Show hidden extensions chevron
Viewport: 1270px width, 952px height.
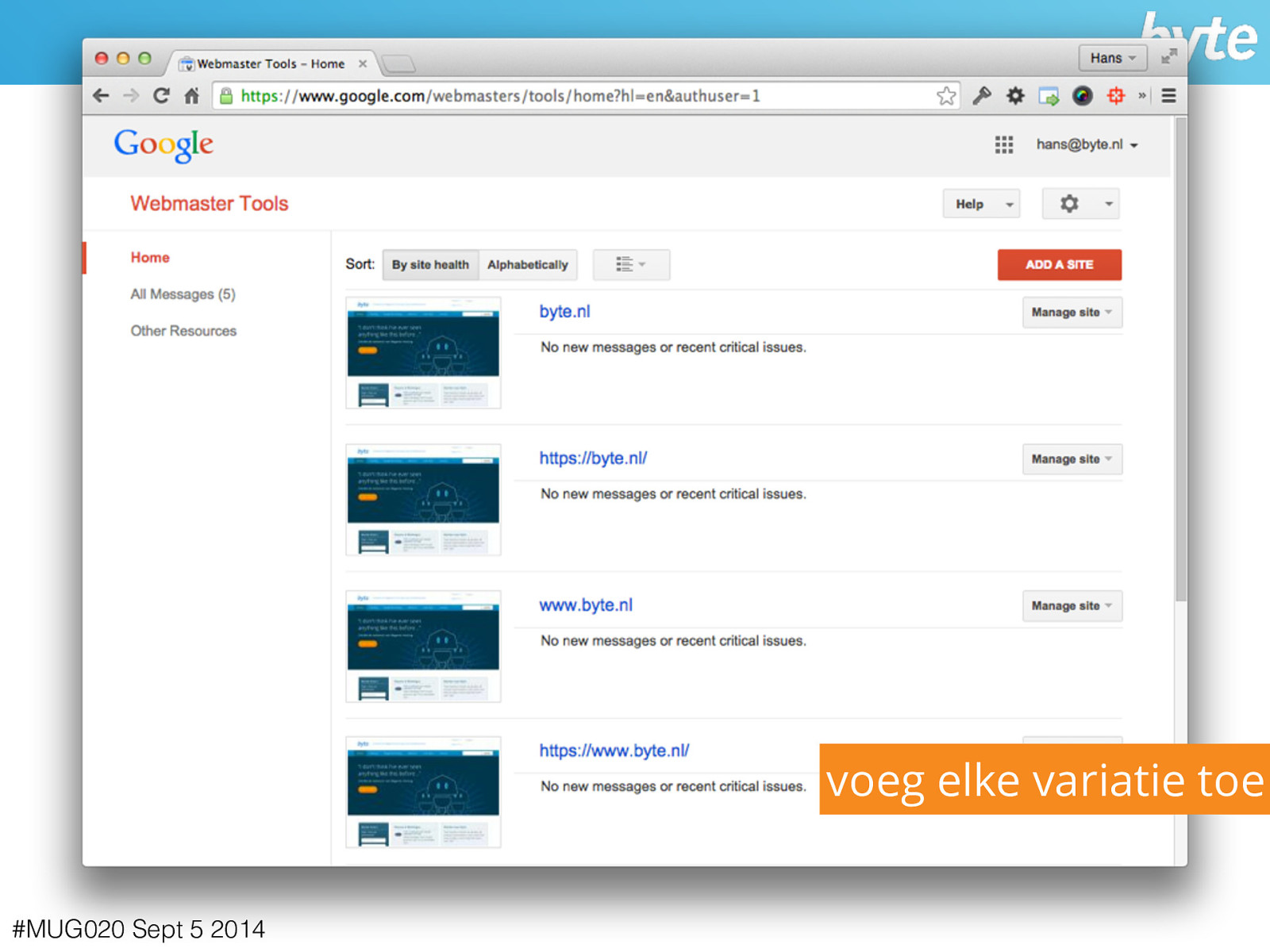click(x=1142, y=96)
